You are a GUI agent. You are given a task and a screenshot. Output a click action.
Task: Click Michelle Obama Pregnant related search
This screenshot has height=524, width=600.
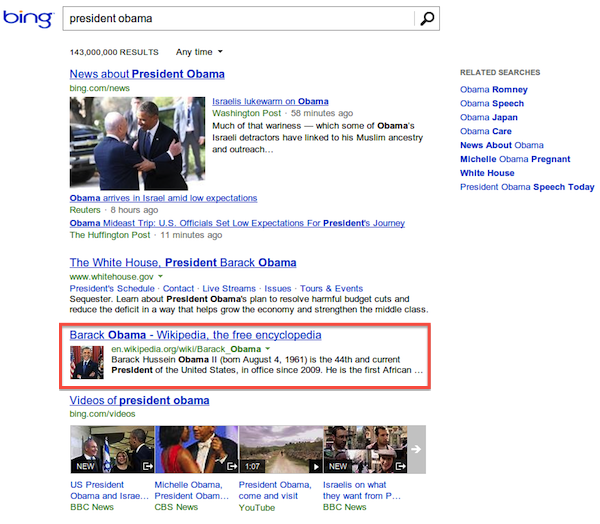515,159
